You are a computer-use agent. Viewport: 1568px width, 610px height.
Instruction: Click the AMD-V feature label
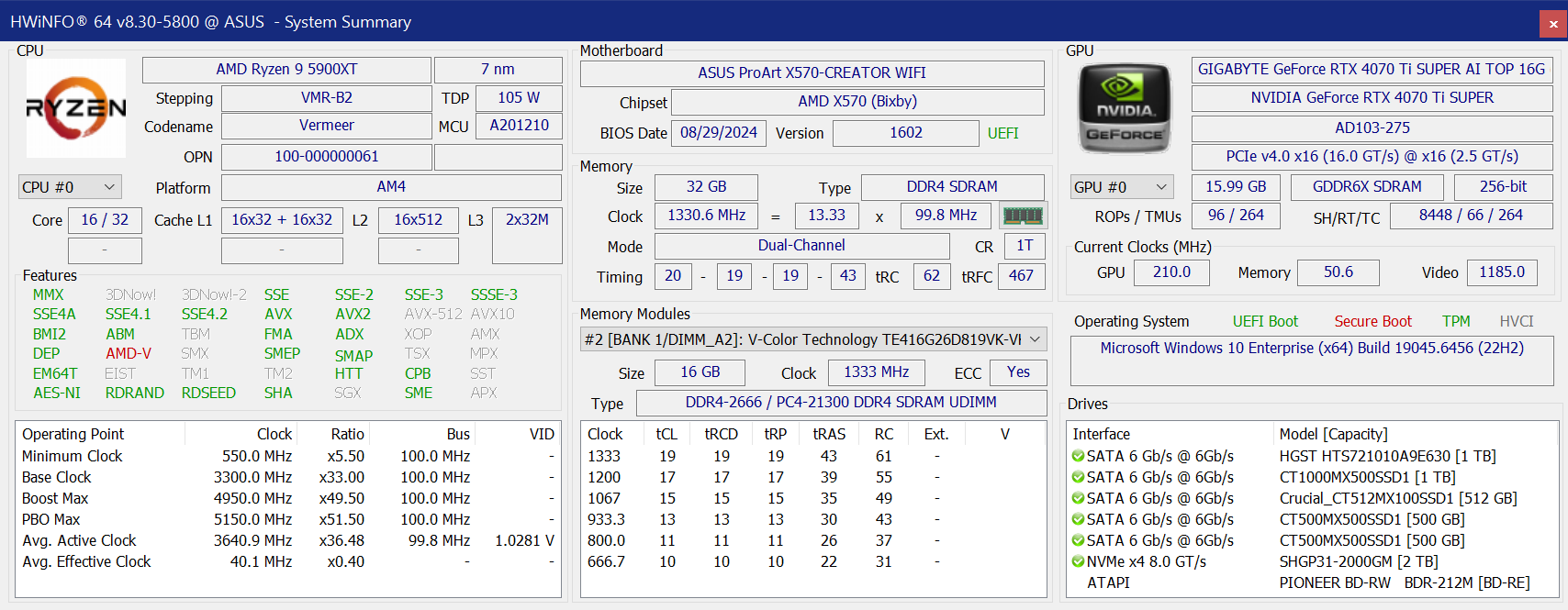128,354
